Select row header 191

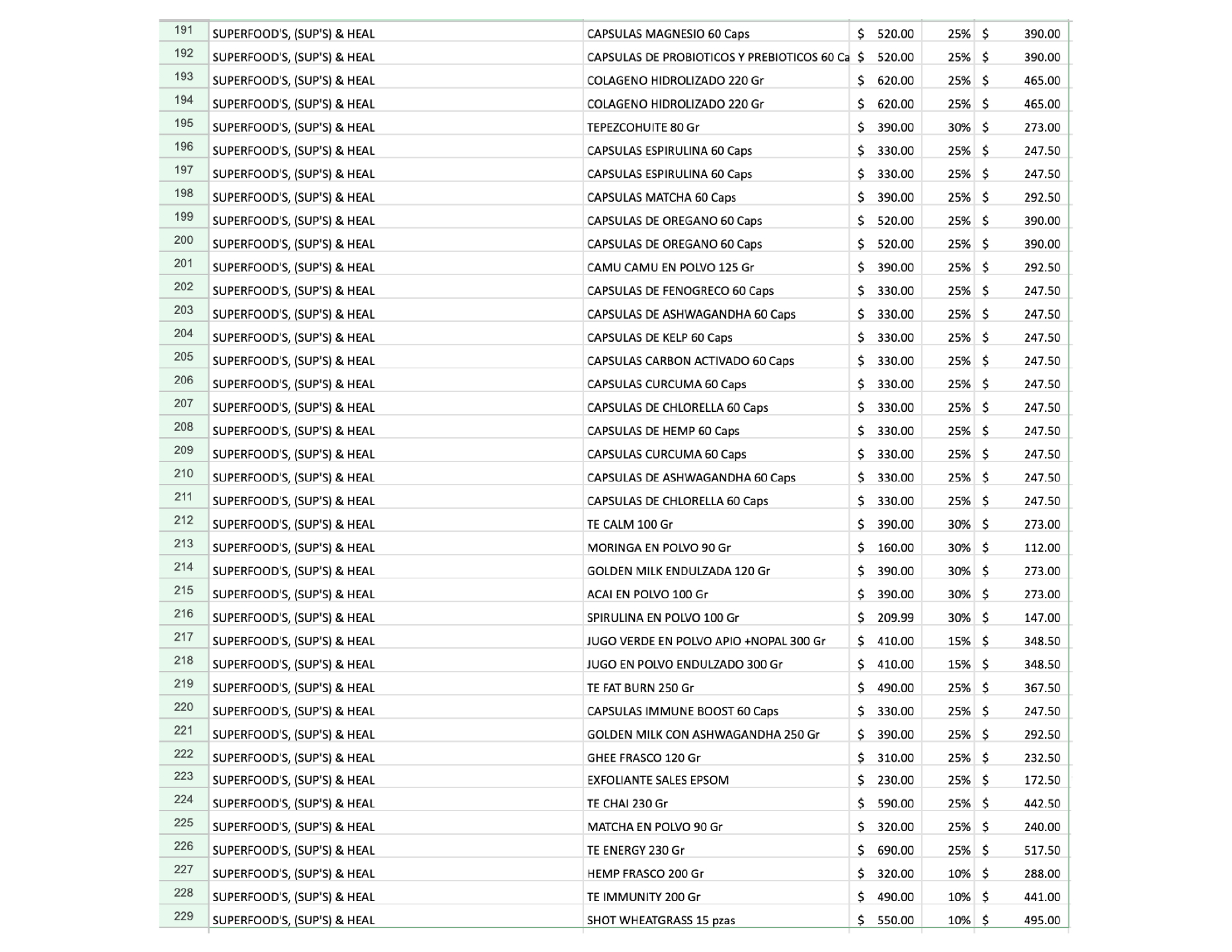pos(184,30)
